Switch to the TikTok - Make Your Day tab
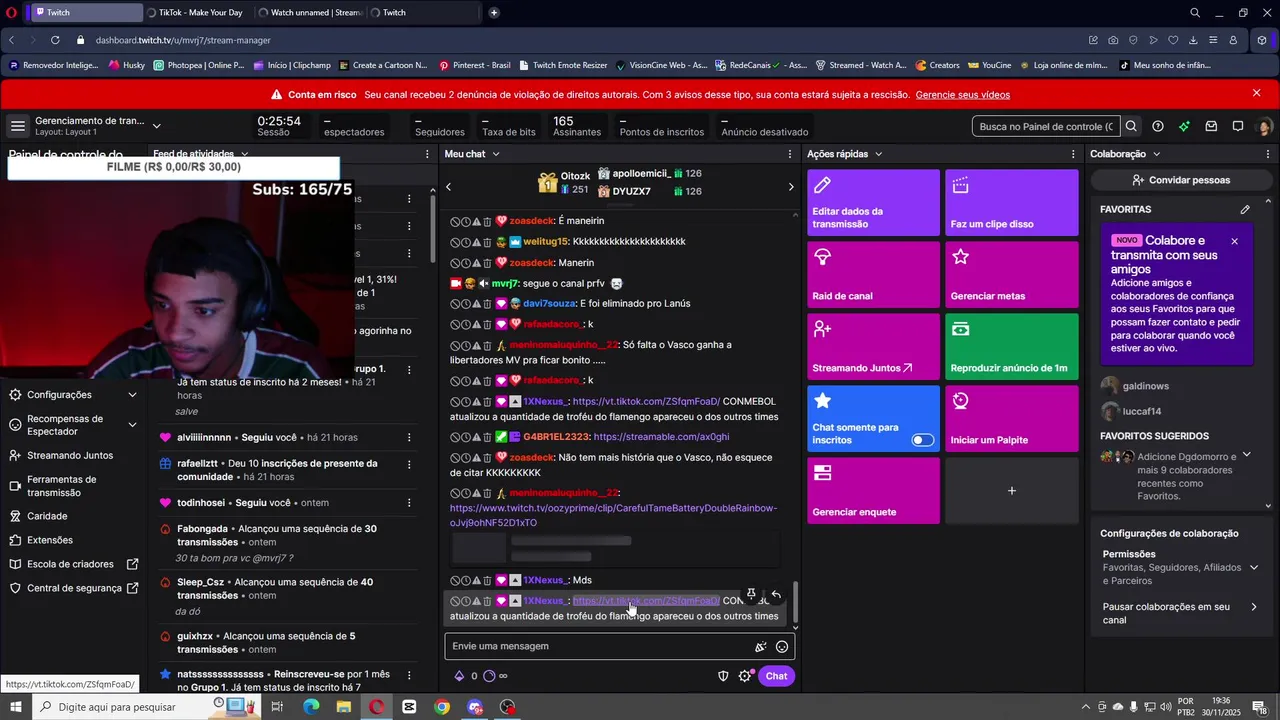Screen dimensions: 1280x720 [198, 13]
